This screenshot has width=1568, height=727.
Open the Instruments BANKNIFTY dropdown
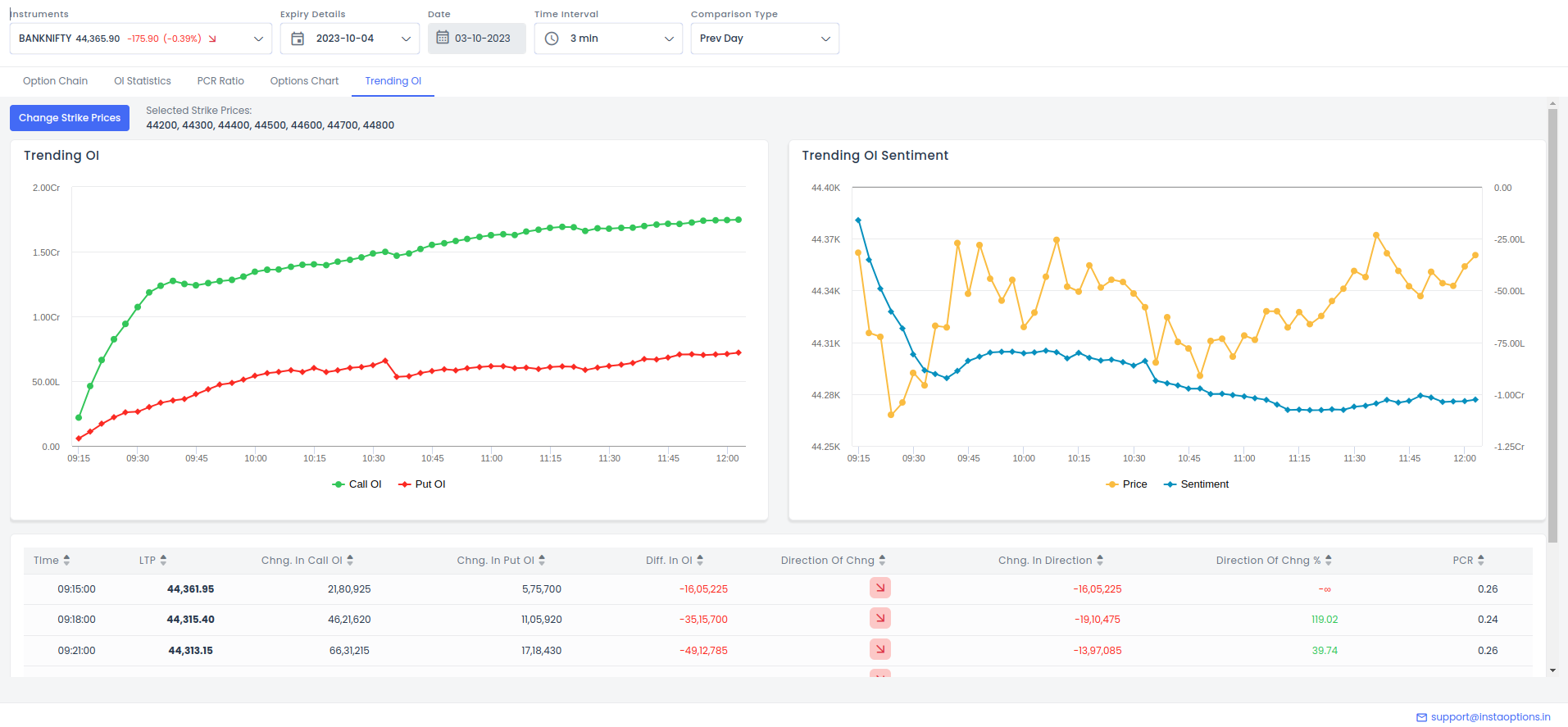(141, 39)
